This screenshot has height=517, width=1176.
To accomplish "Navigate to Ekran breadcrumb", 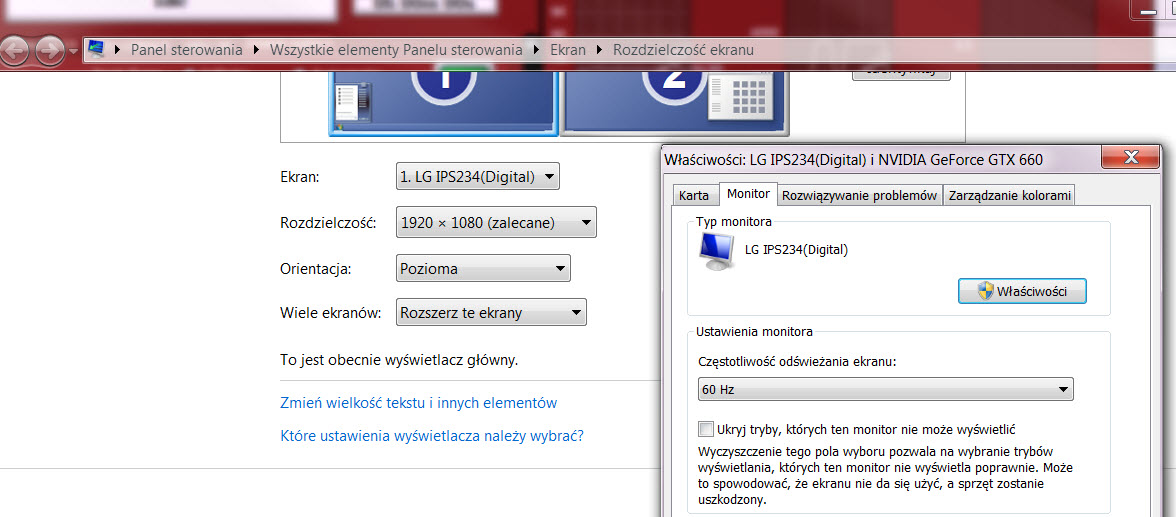I will point(568,50).
